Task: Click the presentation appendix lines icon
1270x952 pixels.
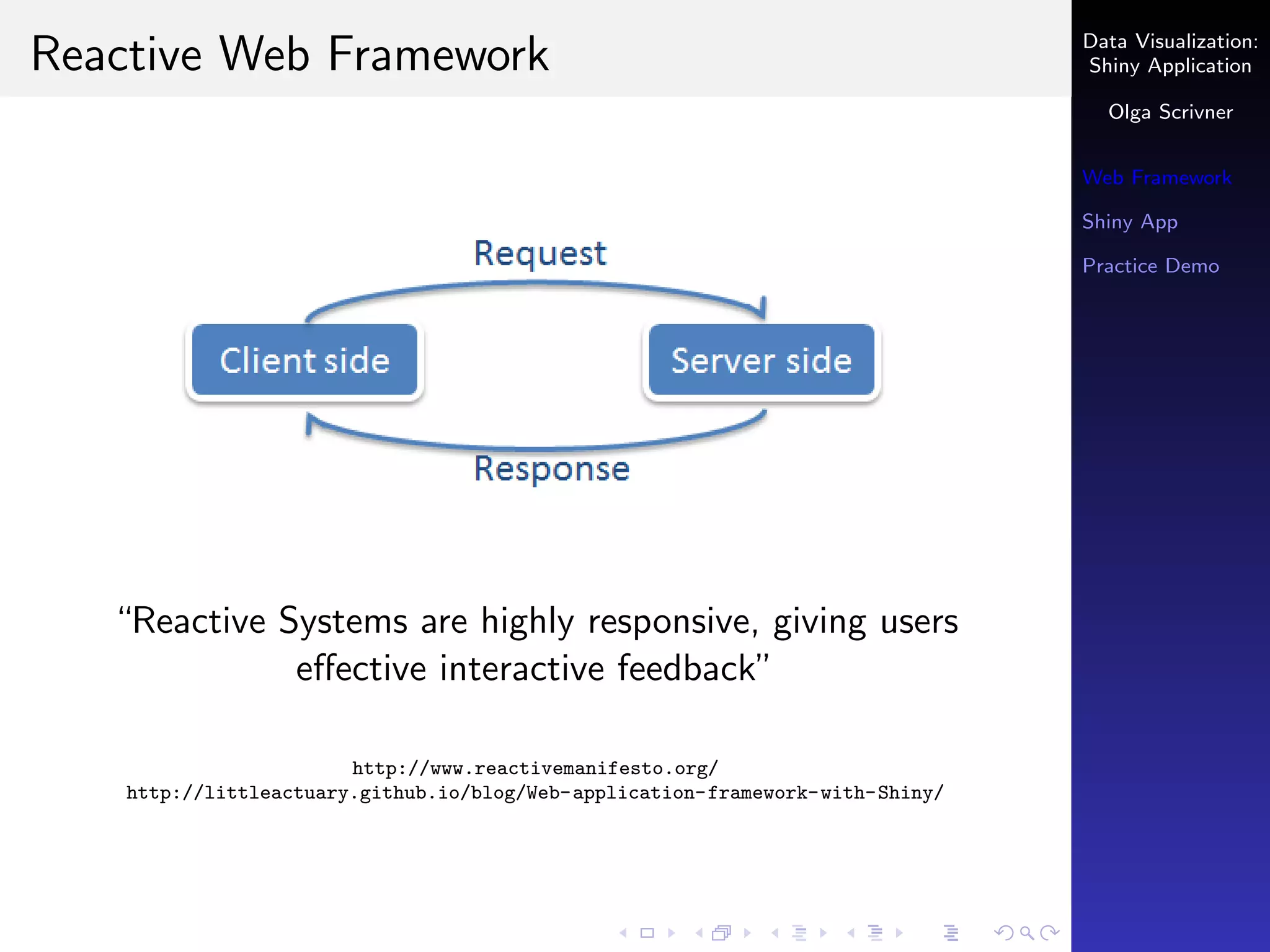Action: point(951,933)
